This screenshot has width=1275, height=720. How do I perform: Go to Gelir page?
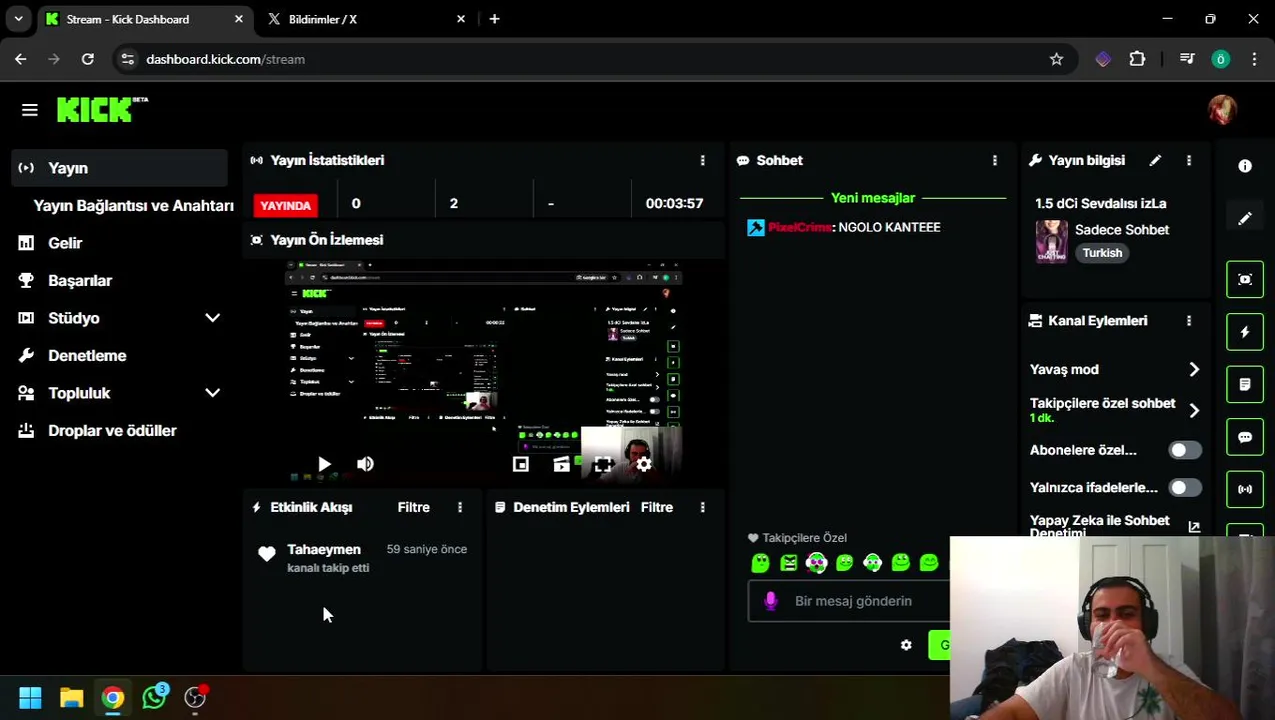[x=65, y=243]
